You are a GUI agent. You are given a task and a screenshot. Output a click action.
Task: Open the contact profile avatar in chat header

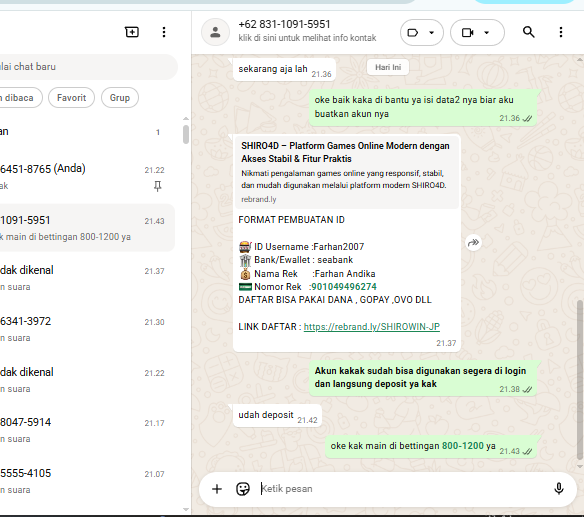[x=215, y=32]
